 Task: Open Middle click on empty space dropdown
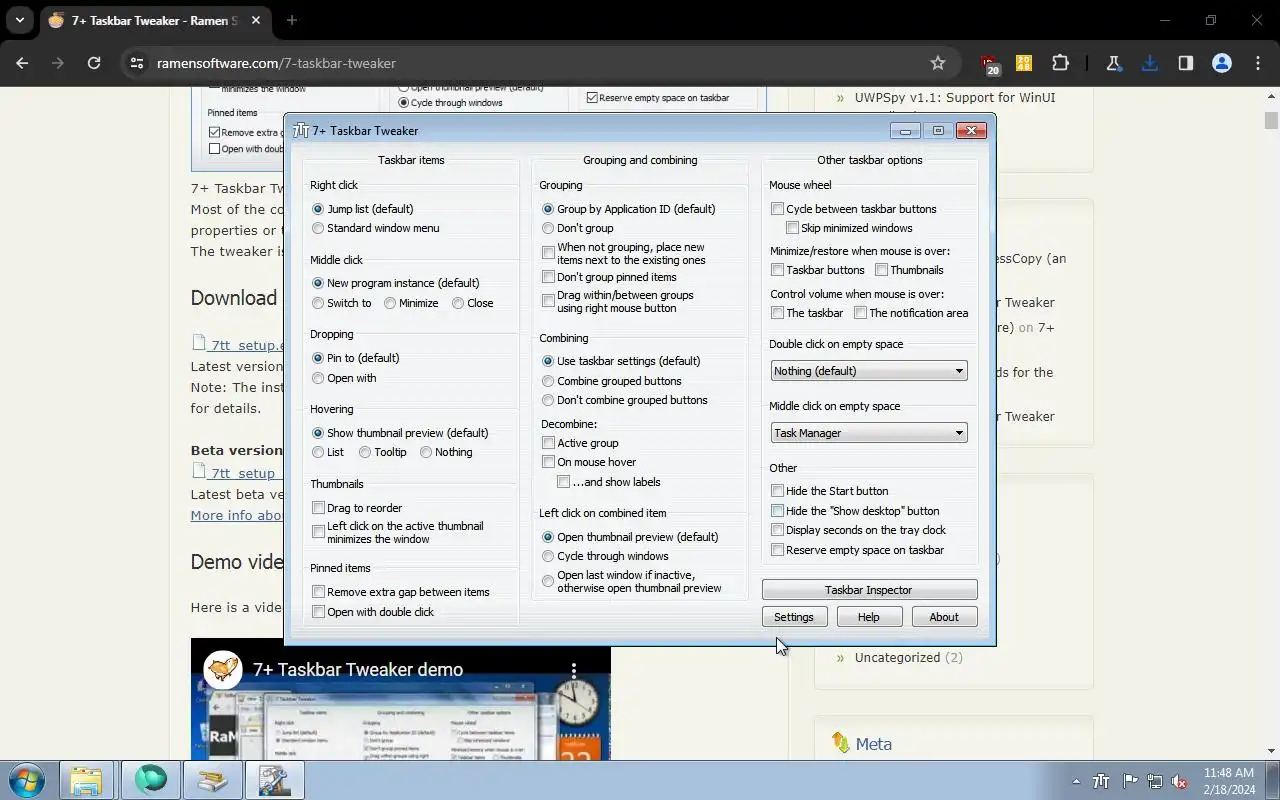pyautogui.click(x=869, y=433)
